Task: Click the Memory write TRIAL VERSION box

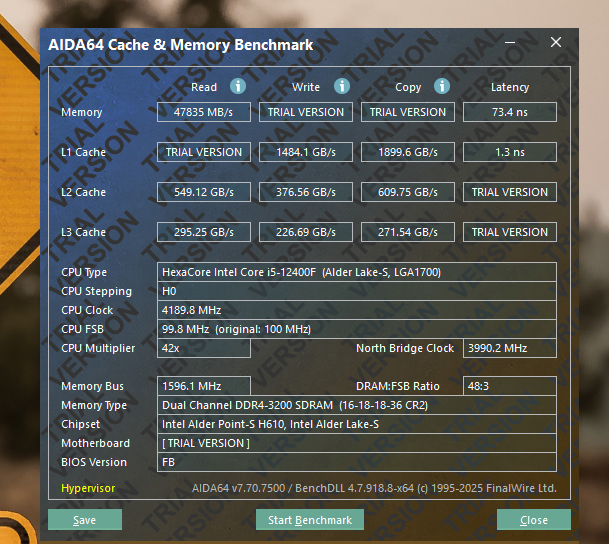Action: pyautogui.click(x=306, y=112)
